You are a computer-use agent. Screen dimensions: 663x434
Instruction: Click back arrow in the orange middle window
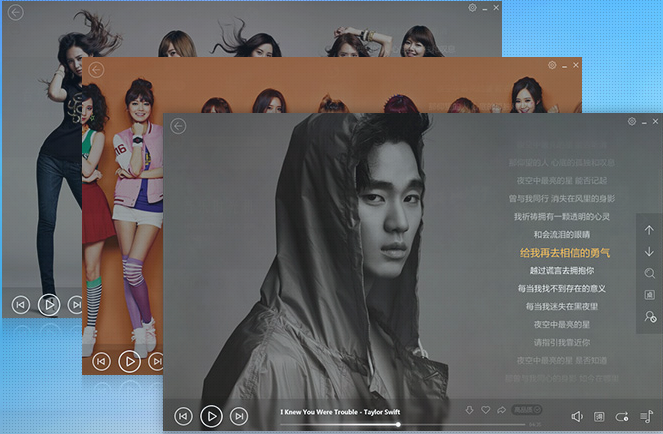coord(96,70)
